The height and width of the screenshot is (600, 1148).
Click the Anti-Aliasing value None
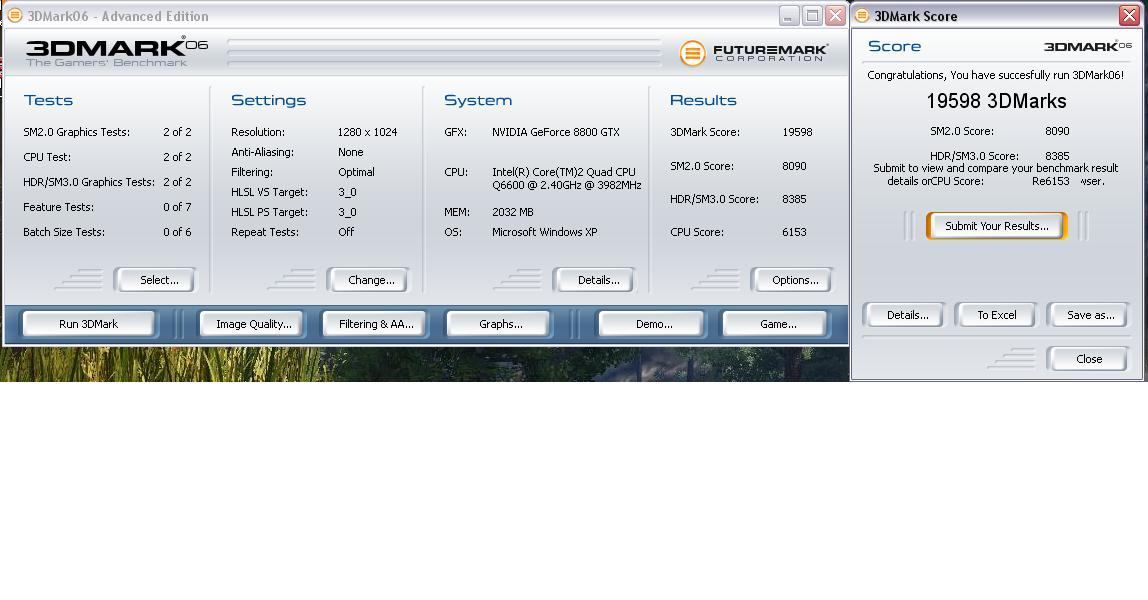(x=351, y=152)
